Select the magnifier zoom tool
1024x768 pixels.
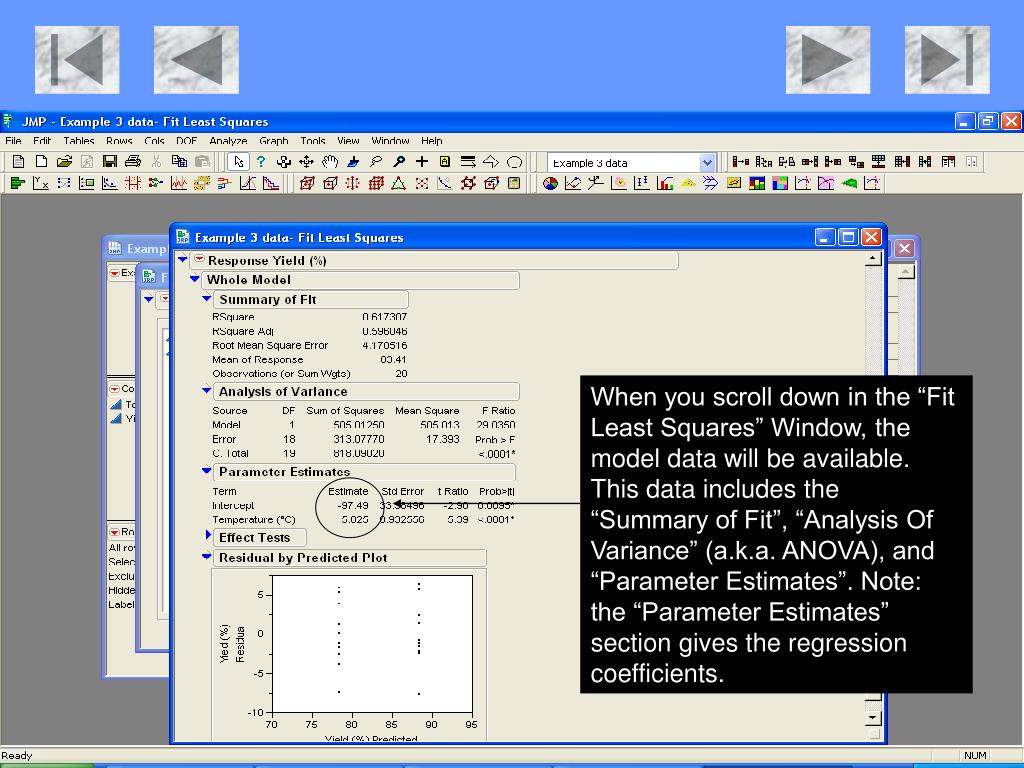(x=398, y=162)
